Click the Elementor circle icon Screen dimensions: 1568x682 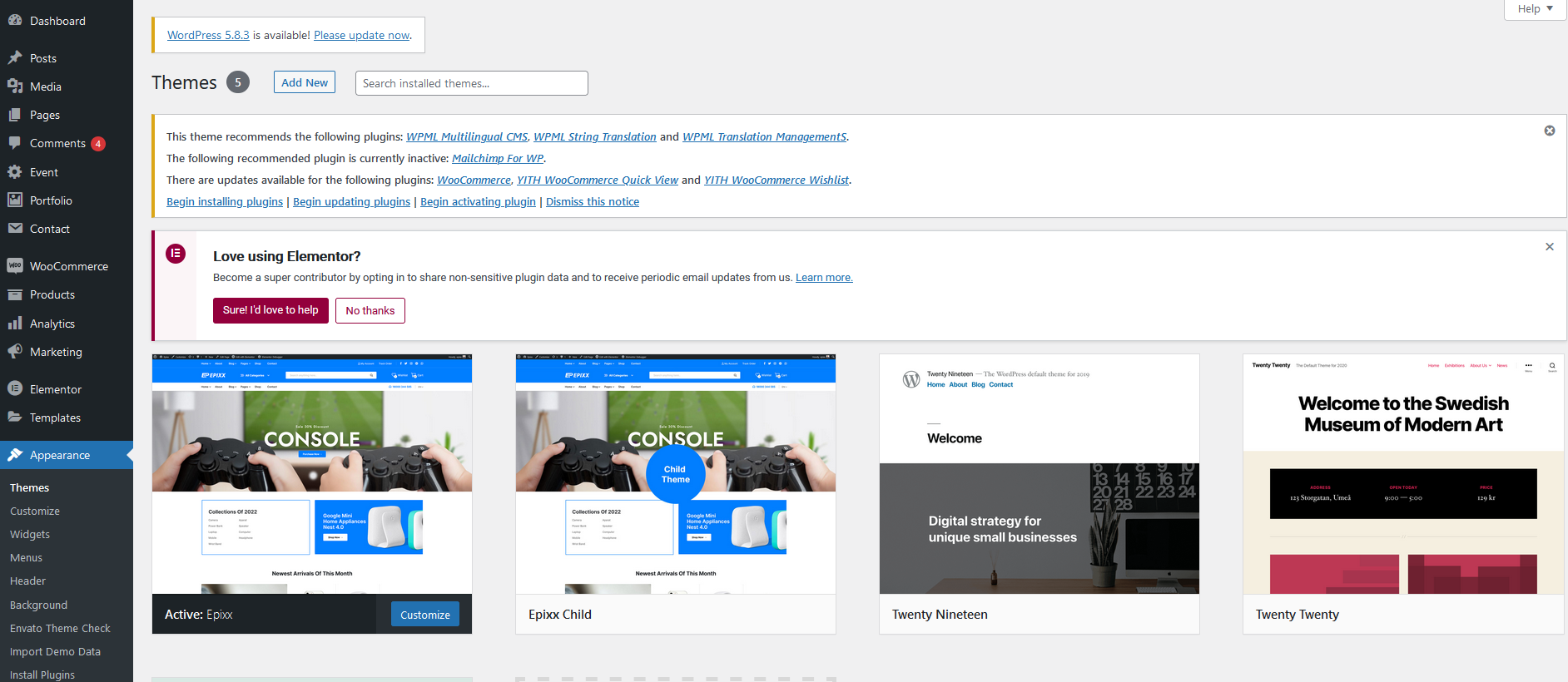(15, 389)
